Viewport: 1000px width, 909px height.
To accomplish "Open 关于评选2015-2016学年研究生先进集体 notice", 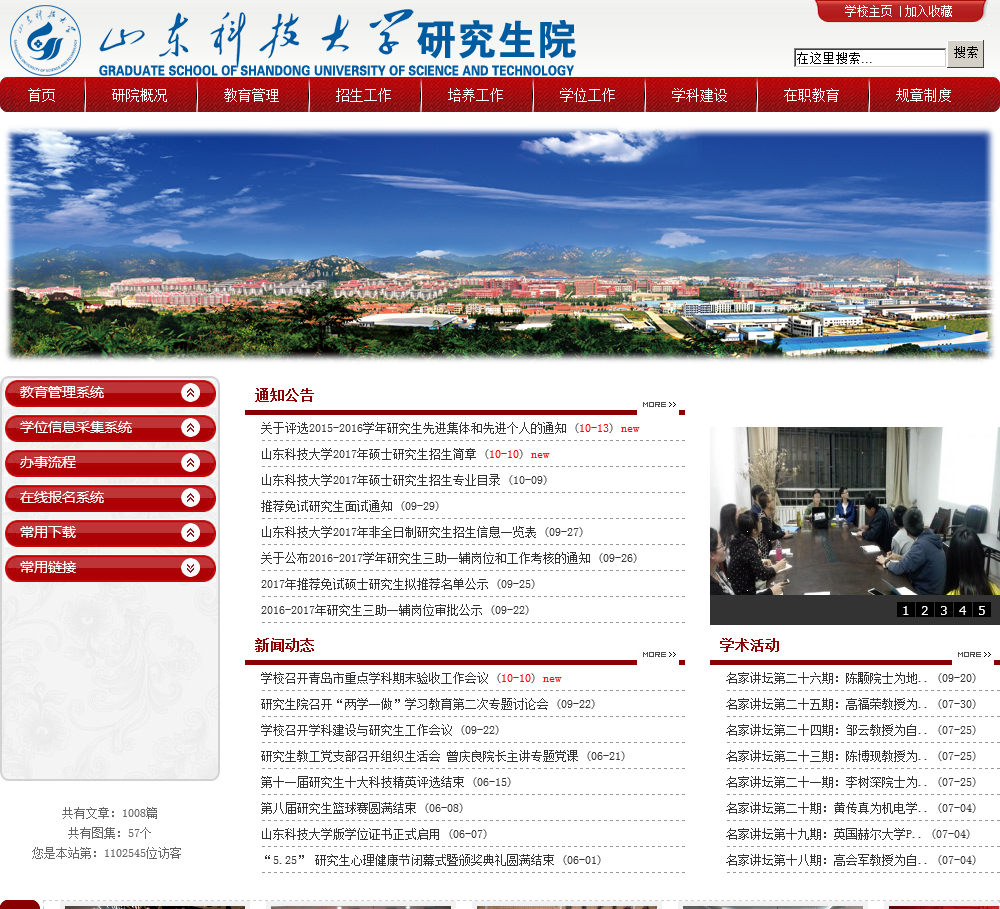I will [413, 428].
